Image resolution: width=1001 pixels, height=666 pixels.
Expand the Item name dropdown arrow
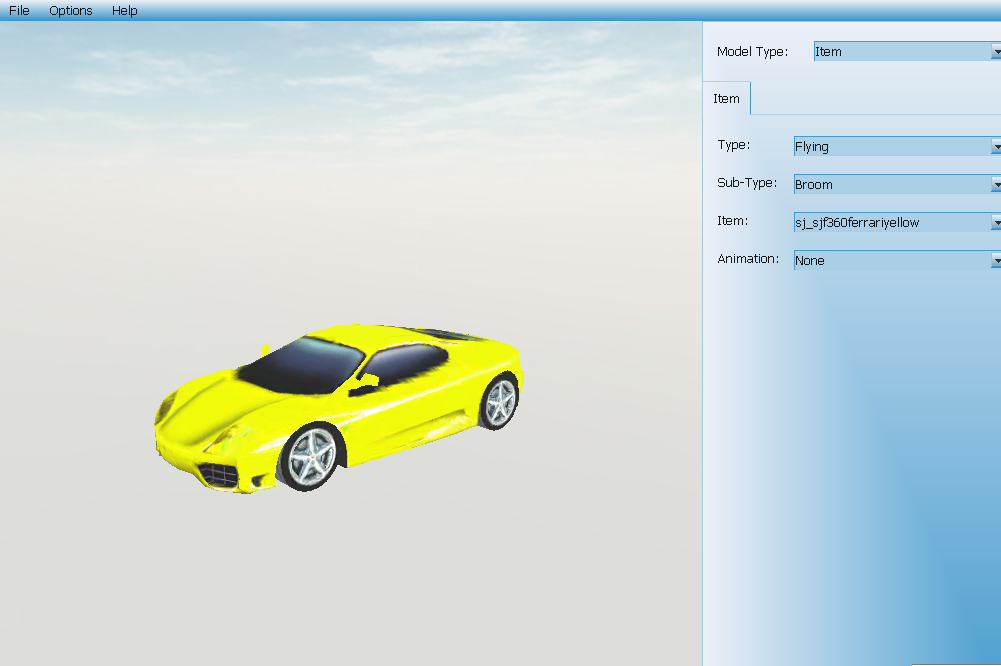[x=995, y=223]
